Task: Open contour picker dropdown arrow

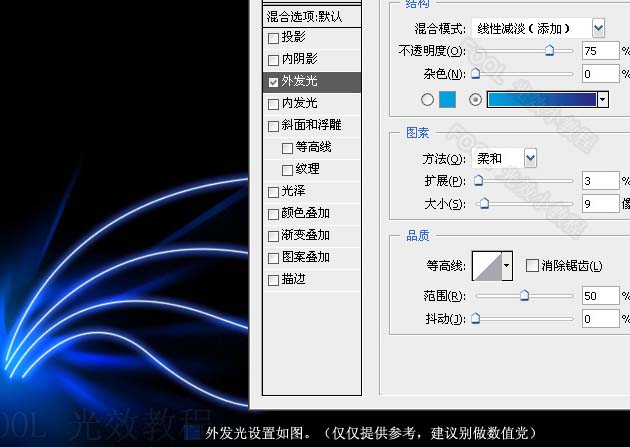Action: pos(507,266)
